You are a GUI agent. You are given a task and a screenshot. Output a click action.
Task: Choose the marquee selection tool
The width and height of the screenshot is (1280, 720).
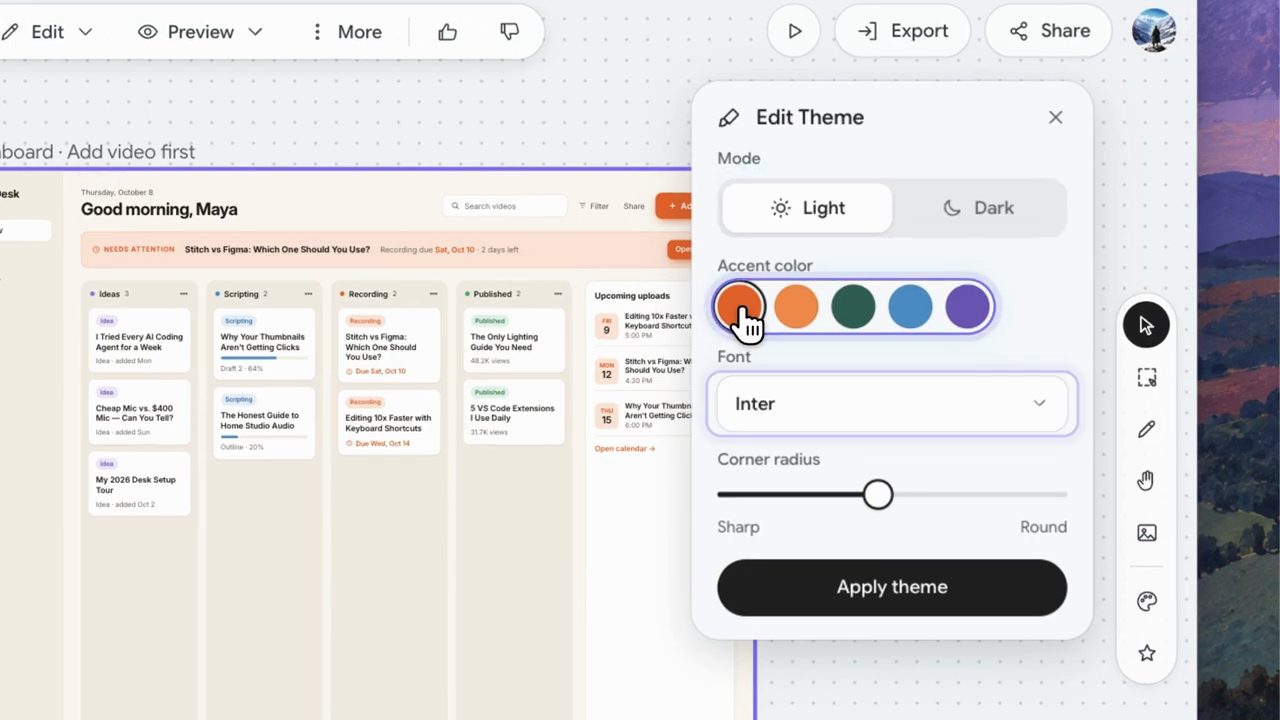coord(1146,378)
